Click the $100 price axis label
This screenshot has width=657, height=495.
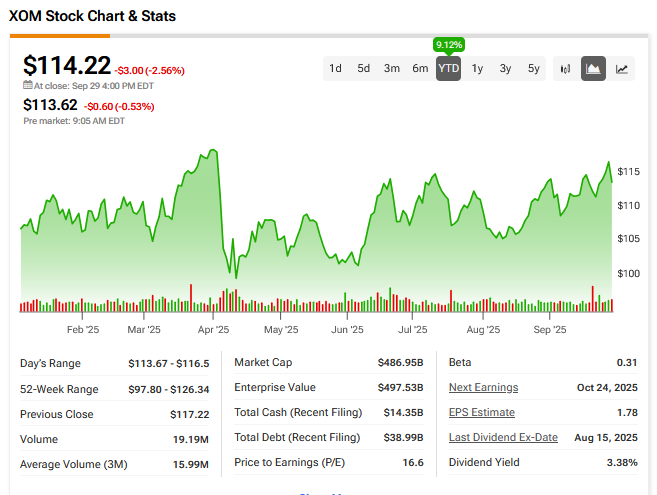pyautogui.click(x=629, y=274)
